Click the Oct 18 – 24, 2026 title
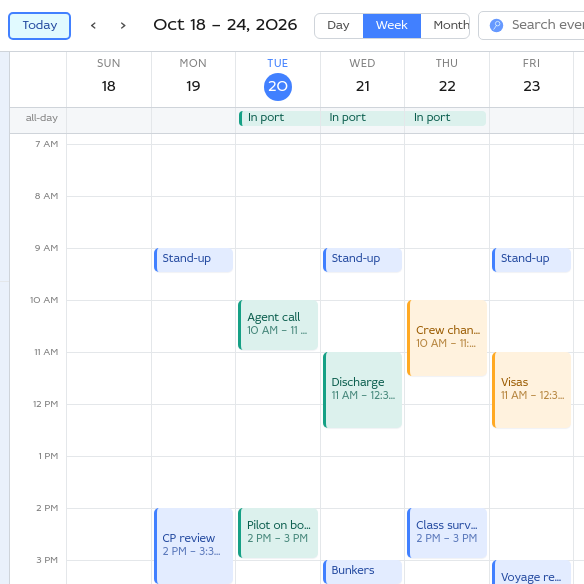The image size is (584, 584). click(x=225, y=25)
